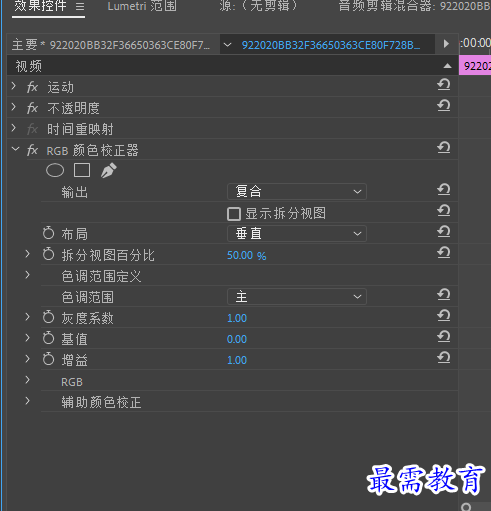Toggle animation stopwatch for 基值

(x=48, y=338)
